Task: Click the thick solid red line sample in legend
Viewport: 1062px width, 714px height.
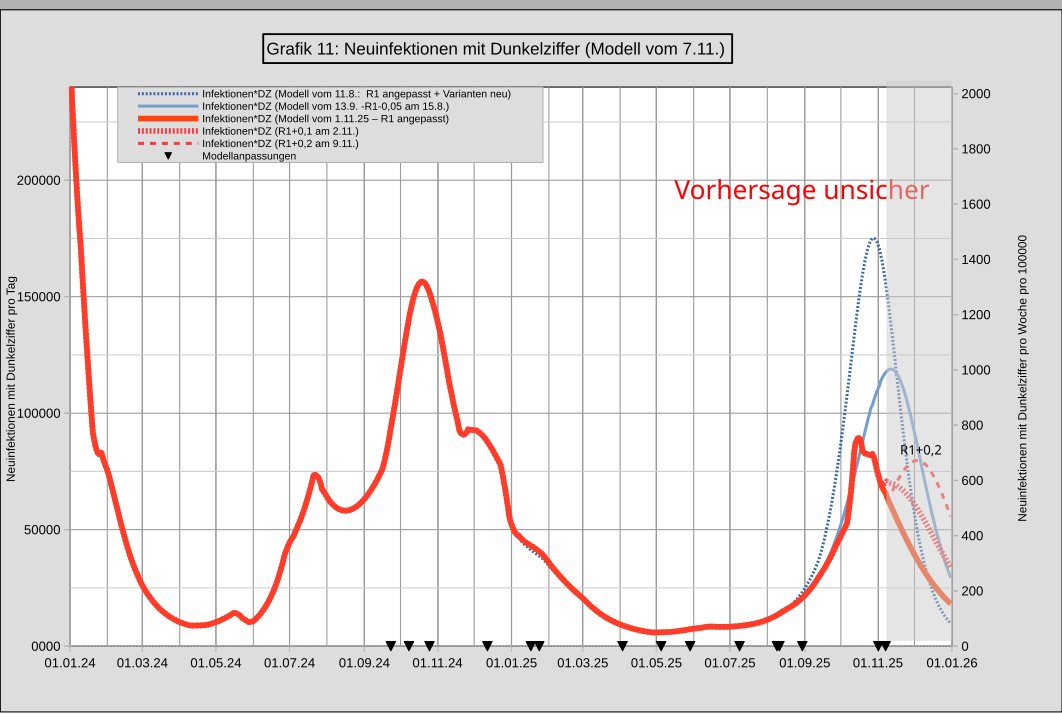Action: click(168, 119)
